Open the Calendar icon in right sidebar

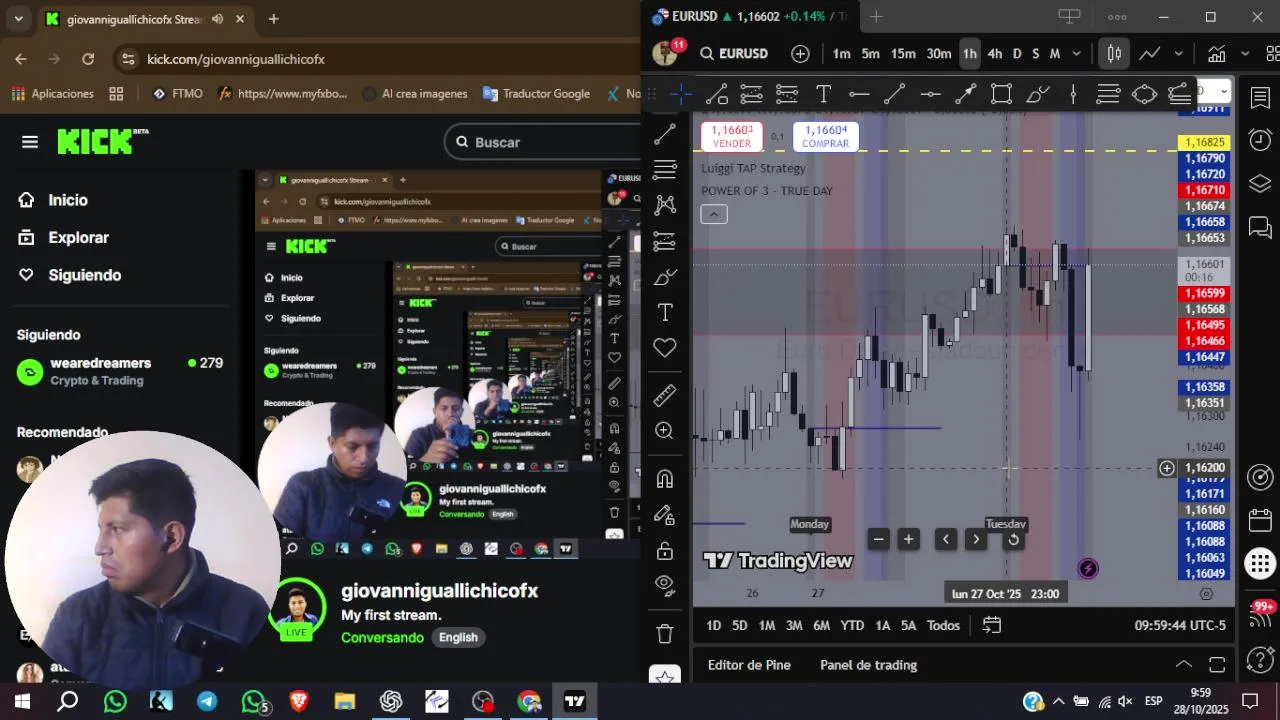click(x=1260, y=520)
